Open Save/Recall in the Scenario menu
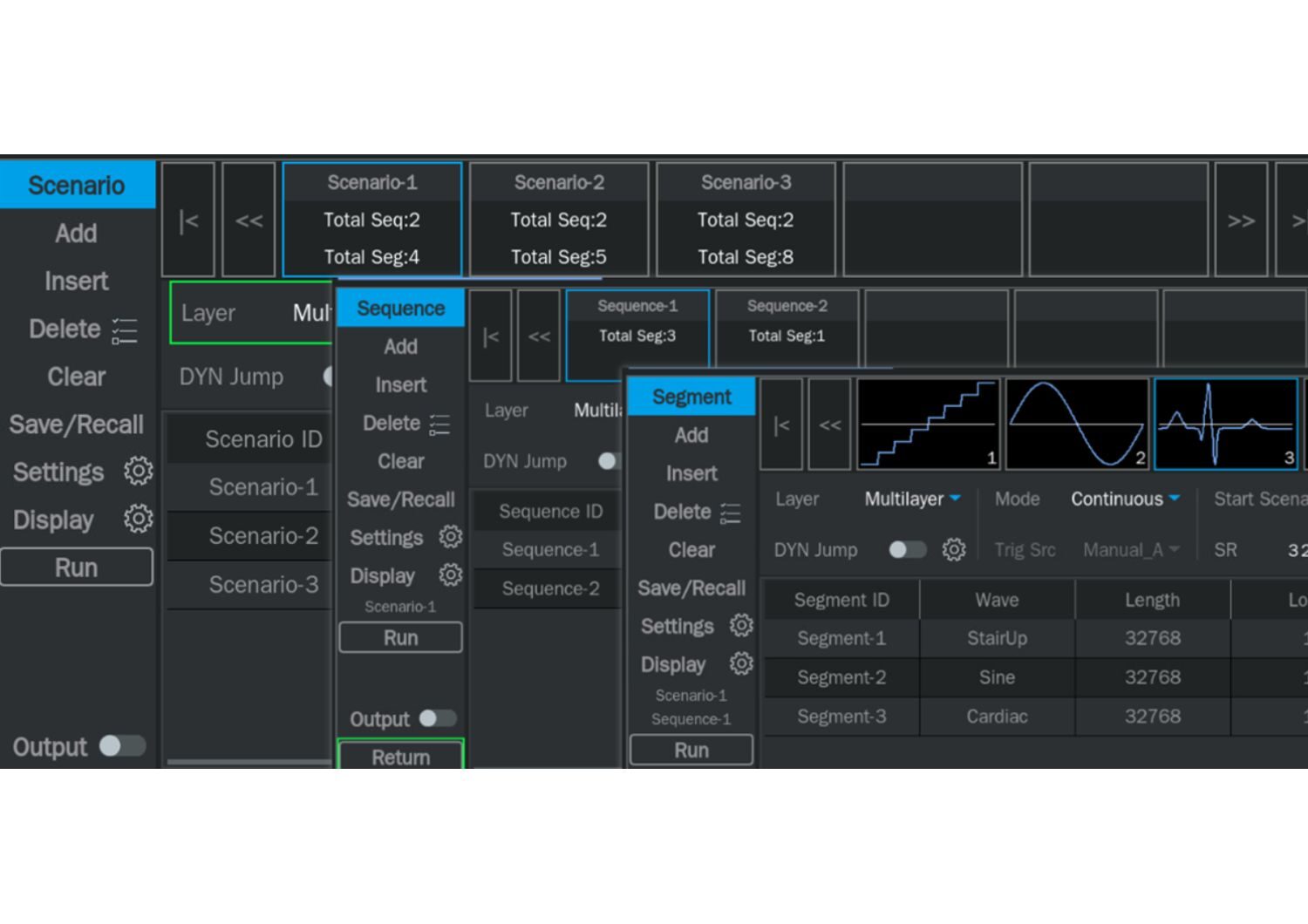The width and height of the screenshot is (1308, 924). 77,425
